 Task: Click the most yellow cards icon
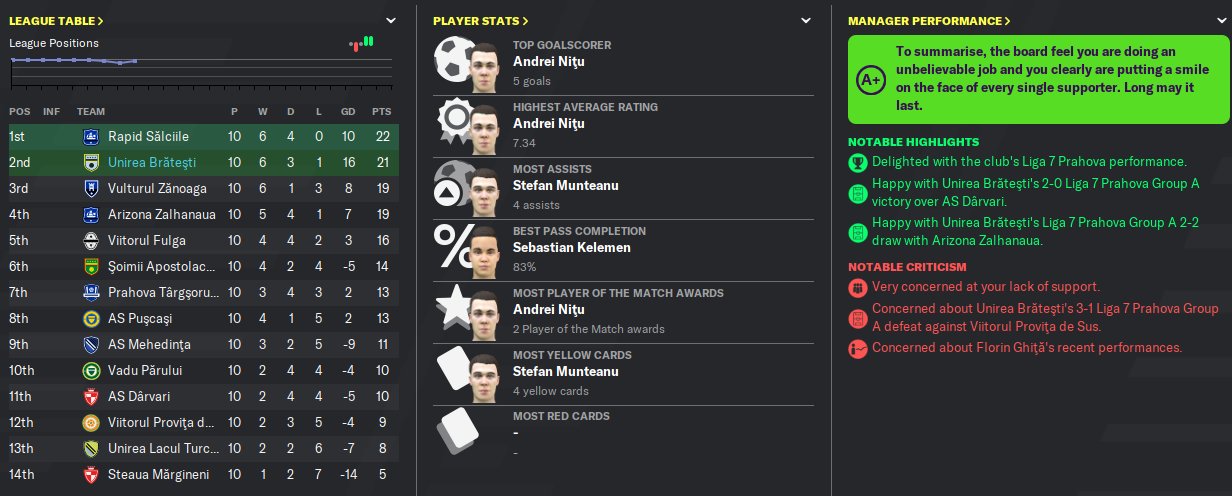(x=454, y=372)
